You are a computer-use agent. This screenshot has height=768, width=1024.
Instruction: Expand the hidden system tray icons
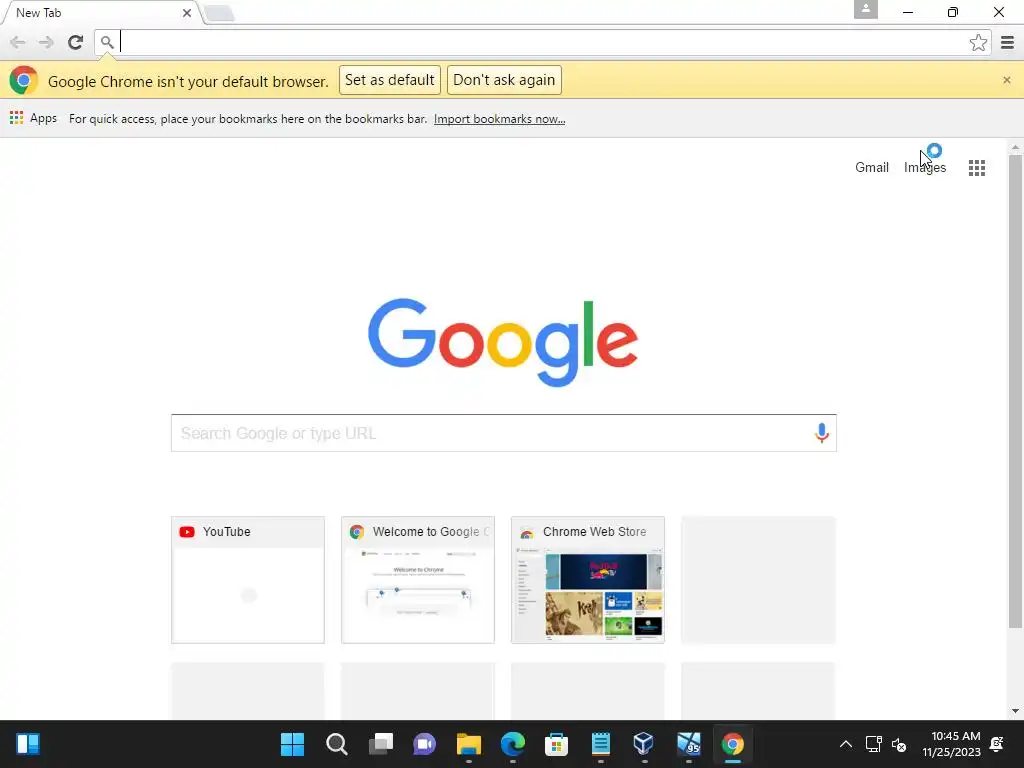pyautogui.click(x=846, y=744)
